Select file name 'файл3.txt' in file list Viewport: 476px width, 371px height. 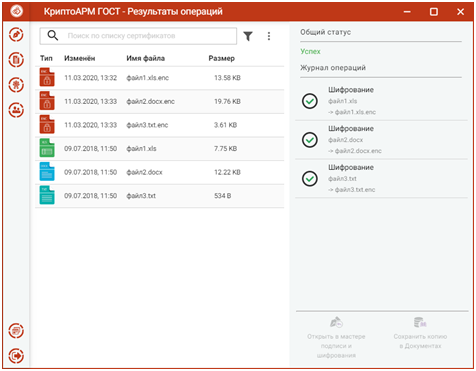pyautogui.click(x=141, y=196)
